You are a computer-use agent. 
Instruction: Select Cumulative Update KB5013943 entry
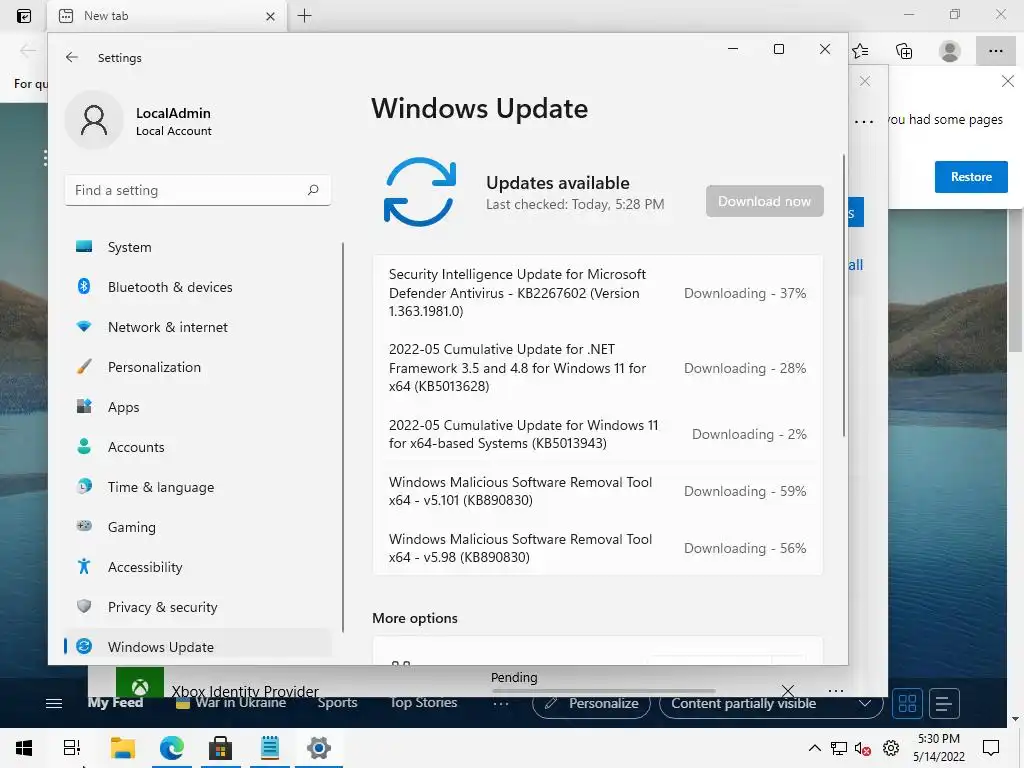pos(598,434)
